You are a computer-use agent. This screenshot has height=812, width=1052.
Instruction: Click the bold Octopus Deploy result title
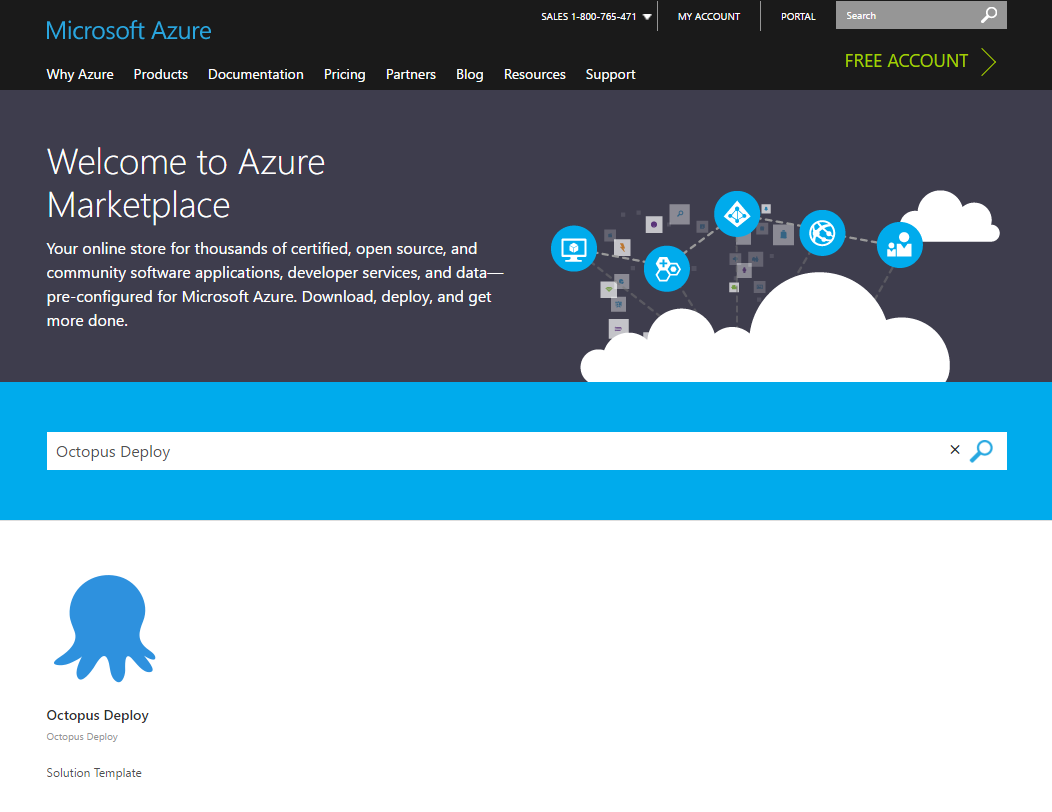[x=97, y=715]
